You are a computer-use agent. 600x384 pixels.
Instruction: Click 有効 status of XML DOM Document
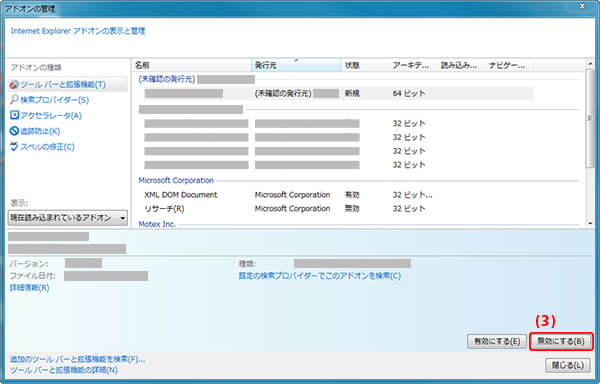[x=352, y=195]
